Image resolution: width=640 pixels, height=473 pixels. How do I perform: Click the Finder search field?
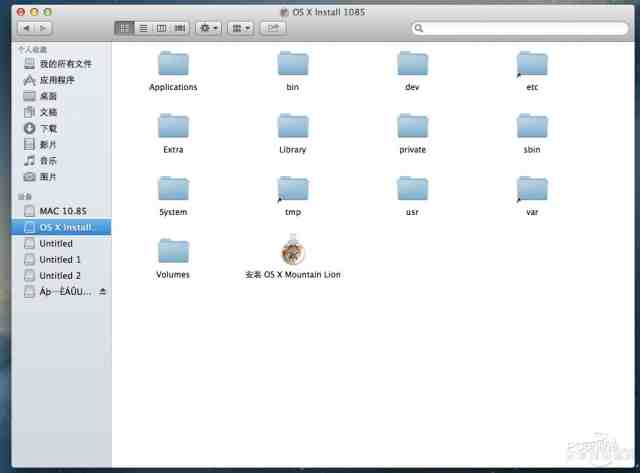pos(520,28)
